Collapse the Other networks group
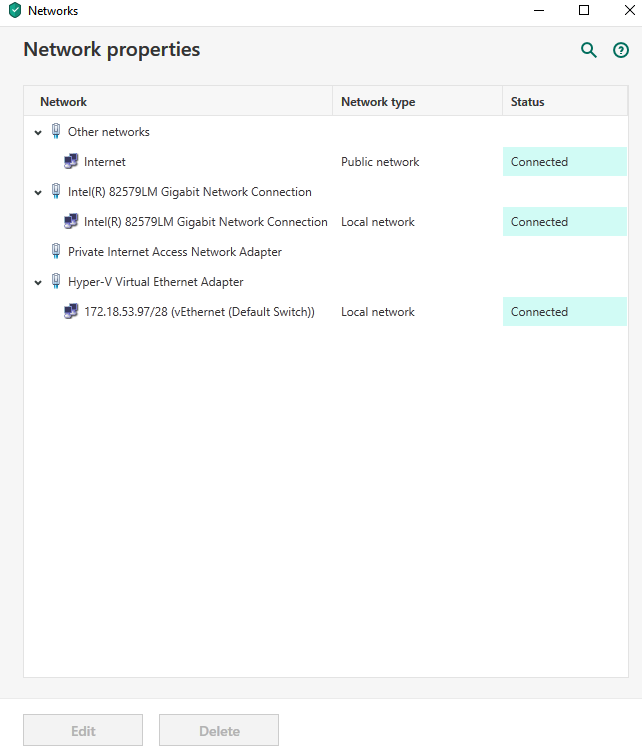Viewport: 642px width, 756px height. [38, 133]
